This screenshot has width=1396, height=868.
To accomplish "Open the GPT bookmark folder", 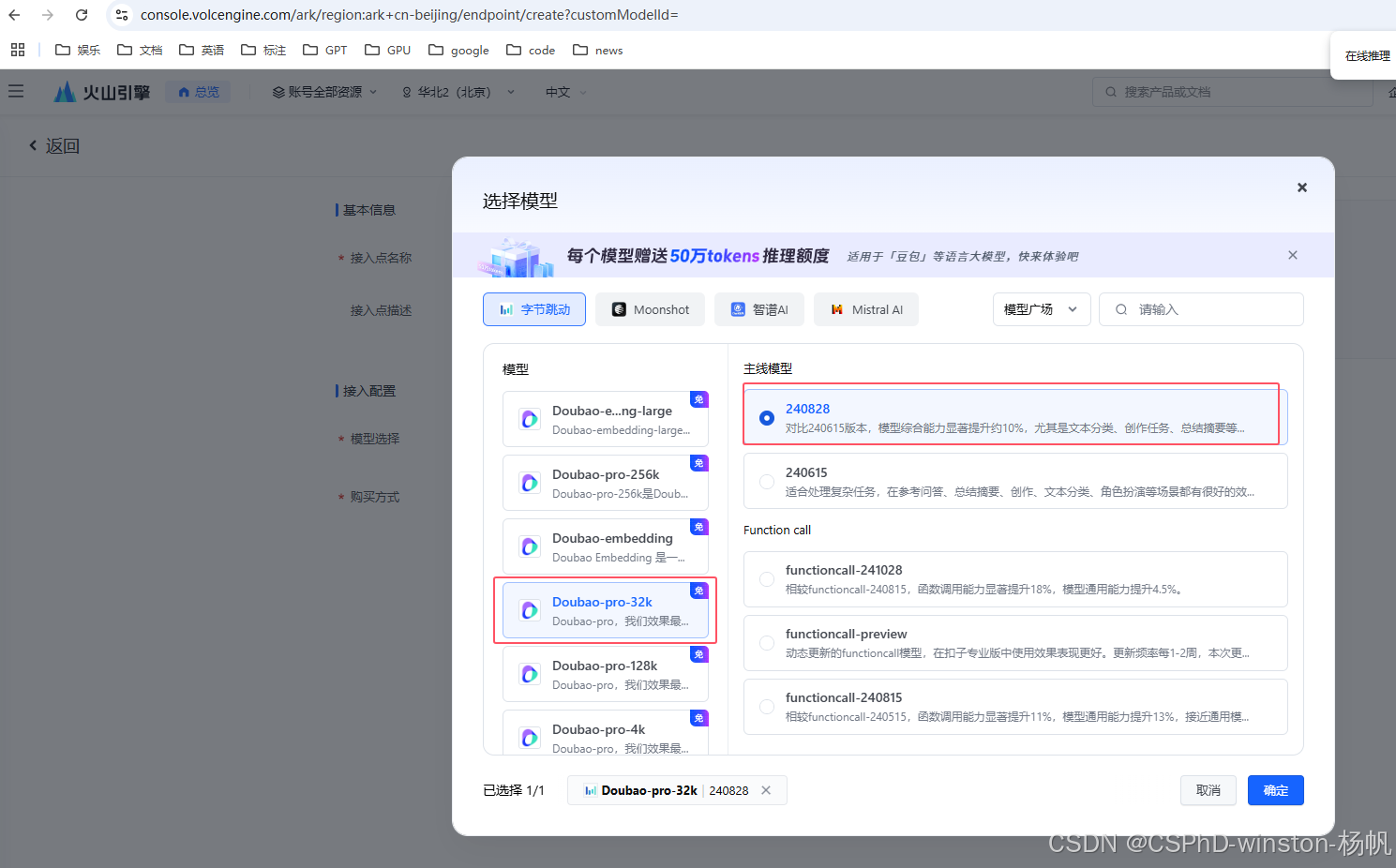I will point(325,50).
